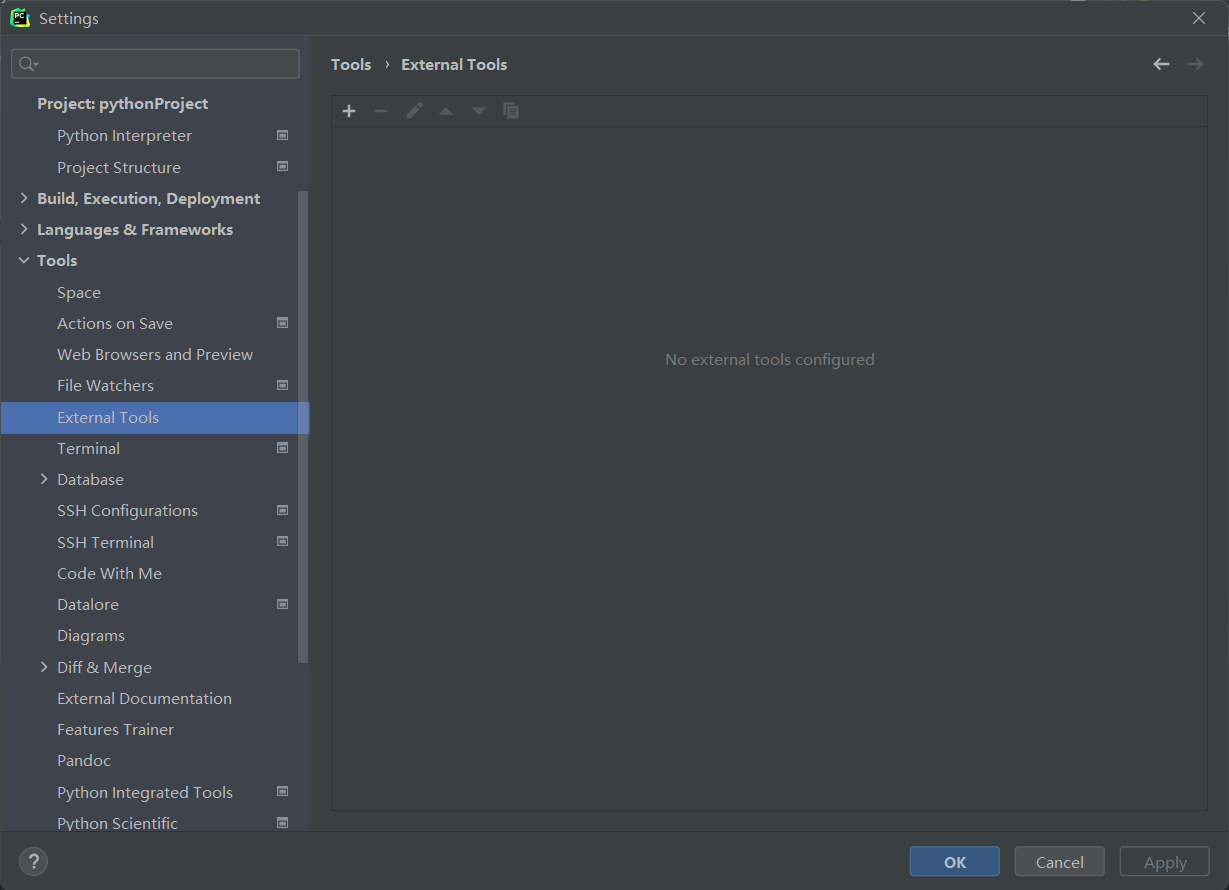Open External Documentation settings

pyautogui.click(x=144, y=698)
